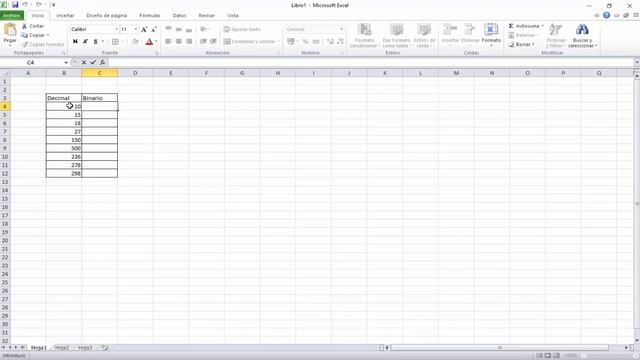
Task: Switch to the Insertar ribbon tab
Action: tap(65, 16)
